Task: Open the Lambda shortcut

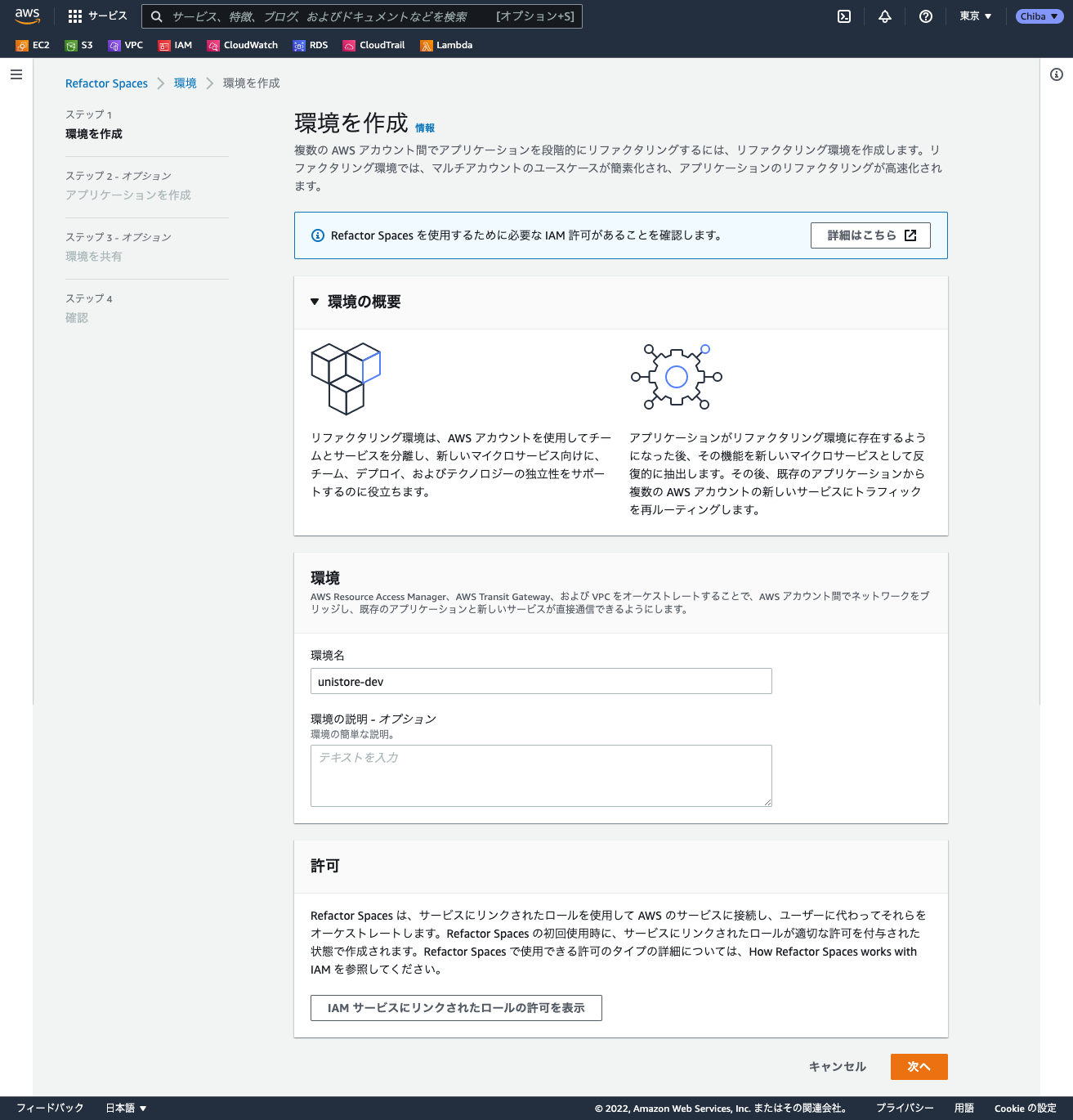Action: coord(446,46)
